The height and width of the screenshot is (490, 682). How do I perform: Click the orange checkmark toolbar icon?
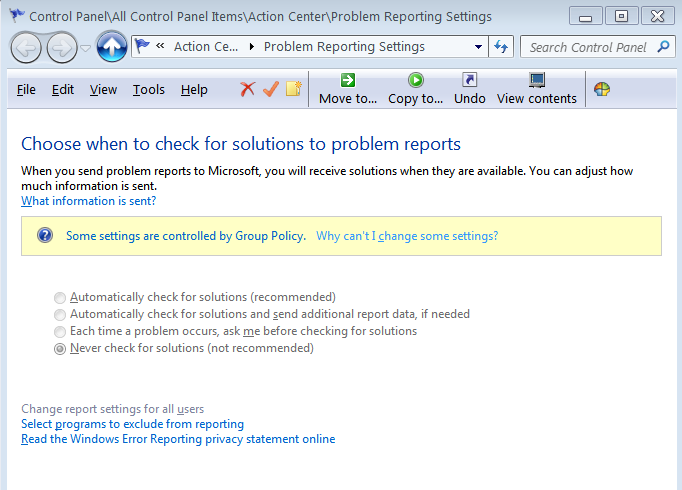pyautogui.click(x=271, y=89)
